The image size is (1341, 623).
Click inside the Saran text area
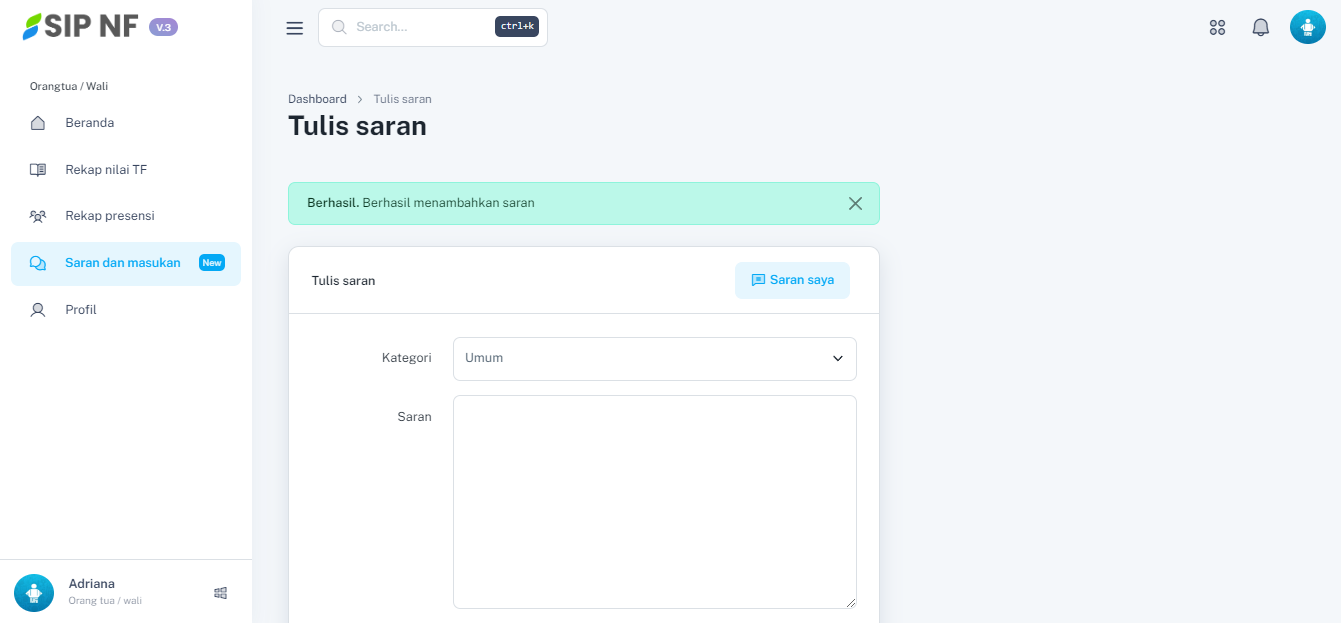(654, 500)
